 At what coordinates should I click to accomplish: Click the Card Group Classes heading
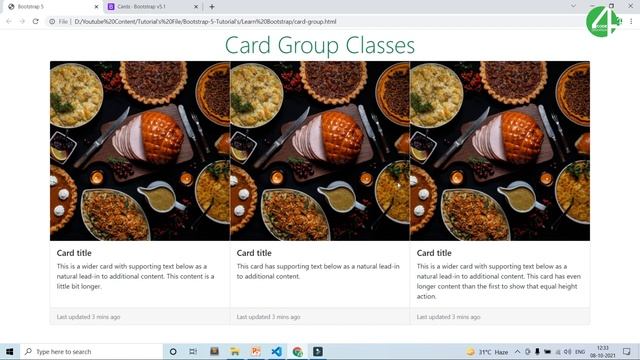[320, 45]
